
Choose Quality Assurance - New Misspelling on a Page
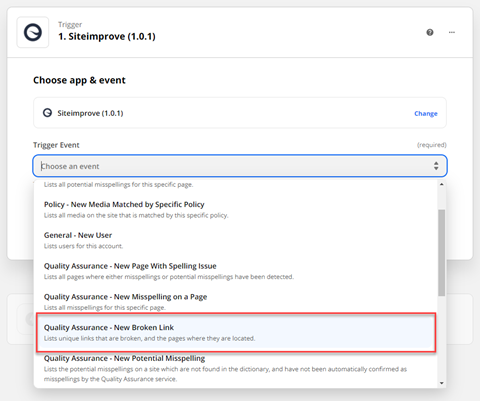pyautogui.click(x=236, y=301)
